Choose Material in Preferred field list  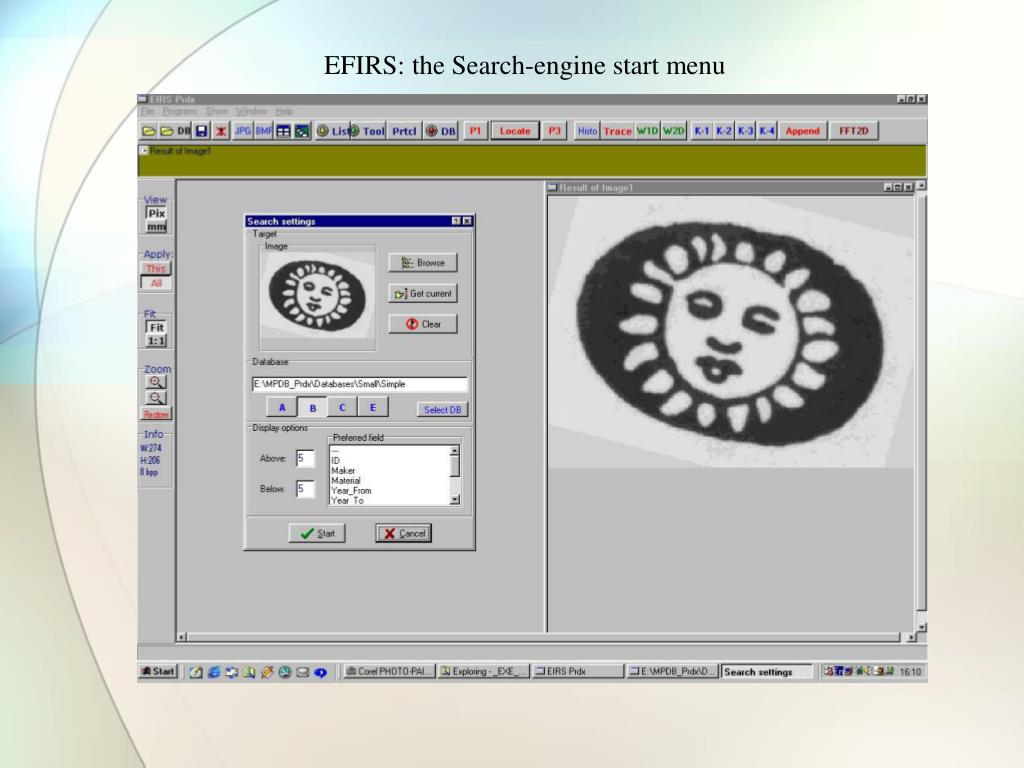point(345,481)
